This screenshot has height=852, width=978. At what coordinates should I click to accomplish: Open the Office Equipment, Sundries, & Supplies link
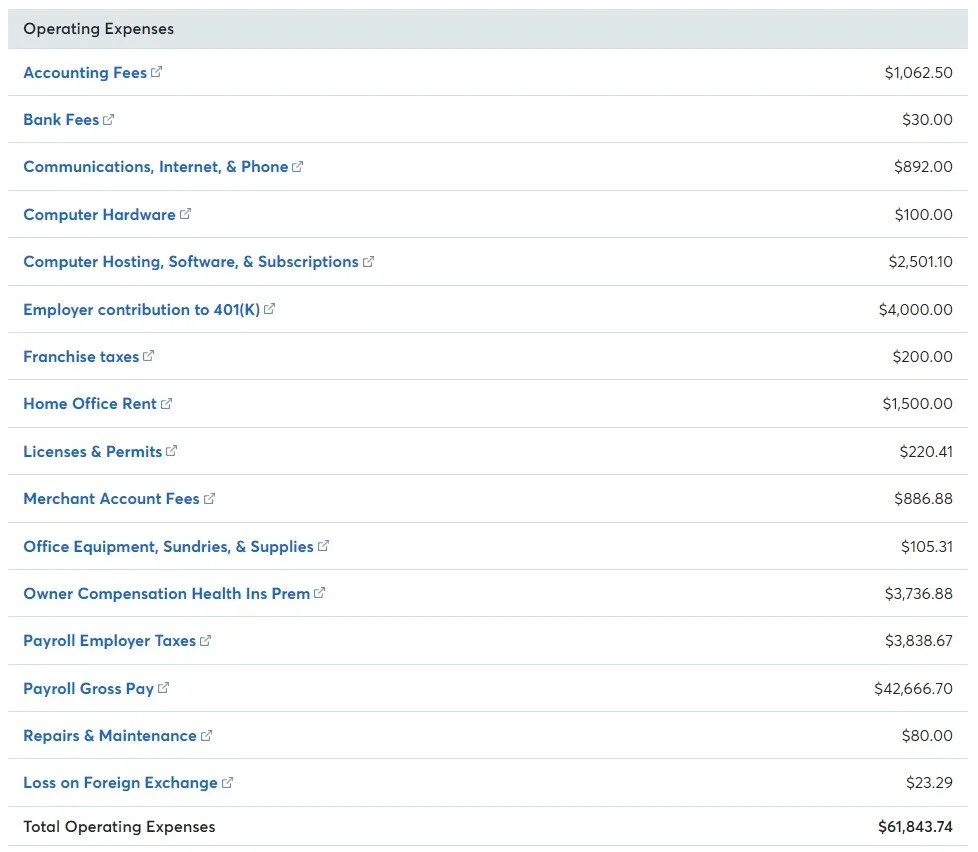168,545
